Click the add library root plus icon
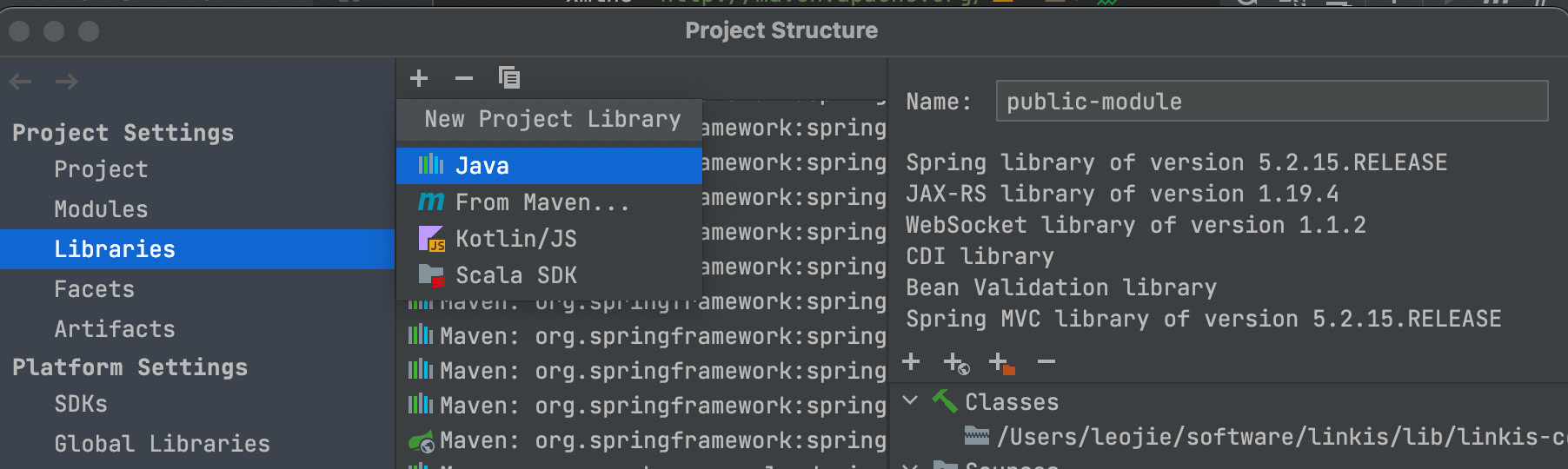The width and height of the screenshot is (1568, 469). (911, 361)
